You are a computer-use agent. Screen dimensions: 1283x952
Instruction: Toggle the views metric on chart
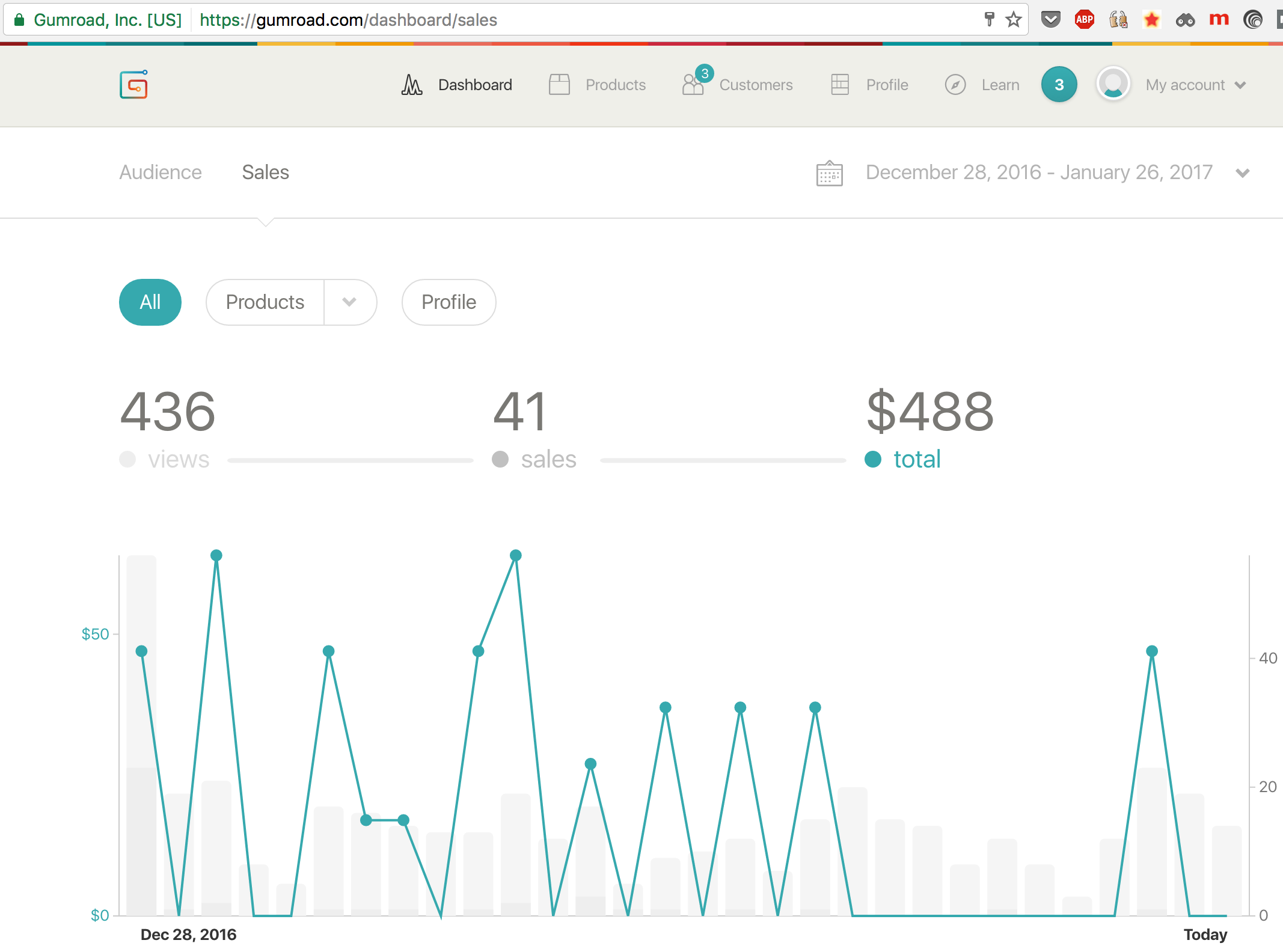tap(164, 459)
